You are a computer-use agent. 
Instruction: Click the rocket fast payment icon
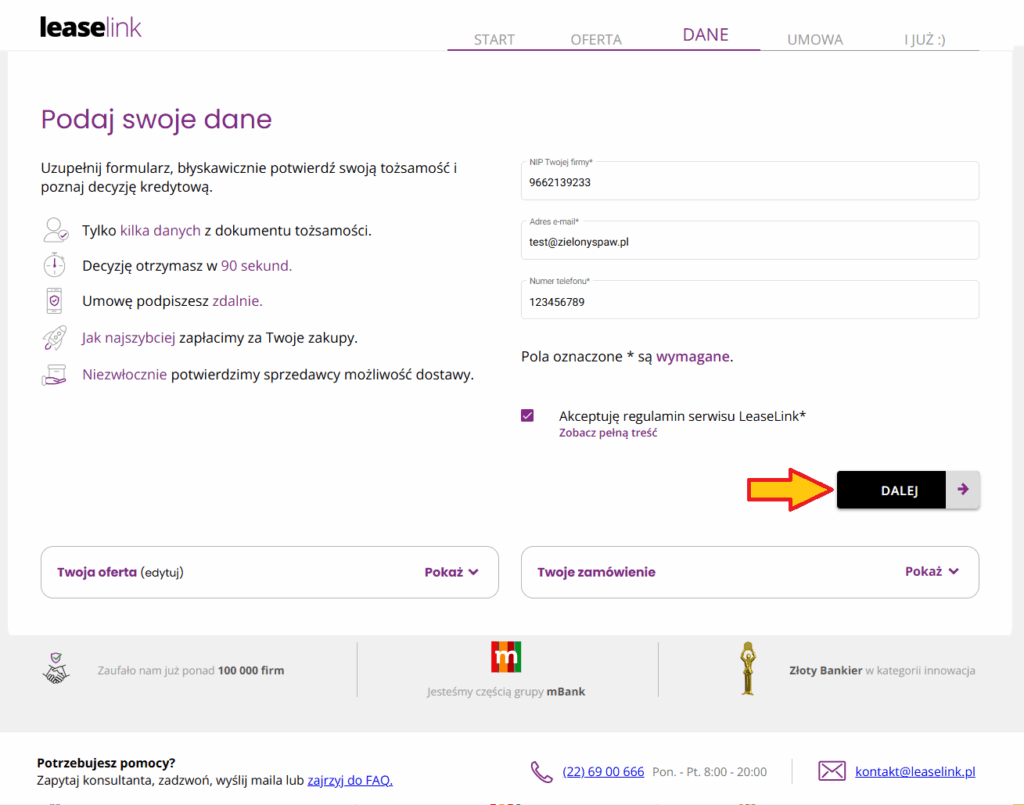tap(54, 338)
